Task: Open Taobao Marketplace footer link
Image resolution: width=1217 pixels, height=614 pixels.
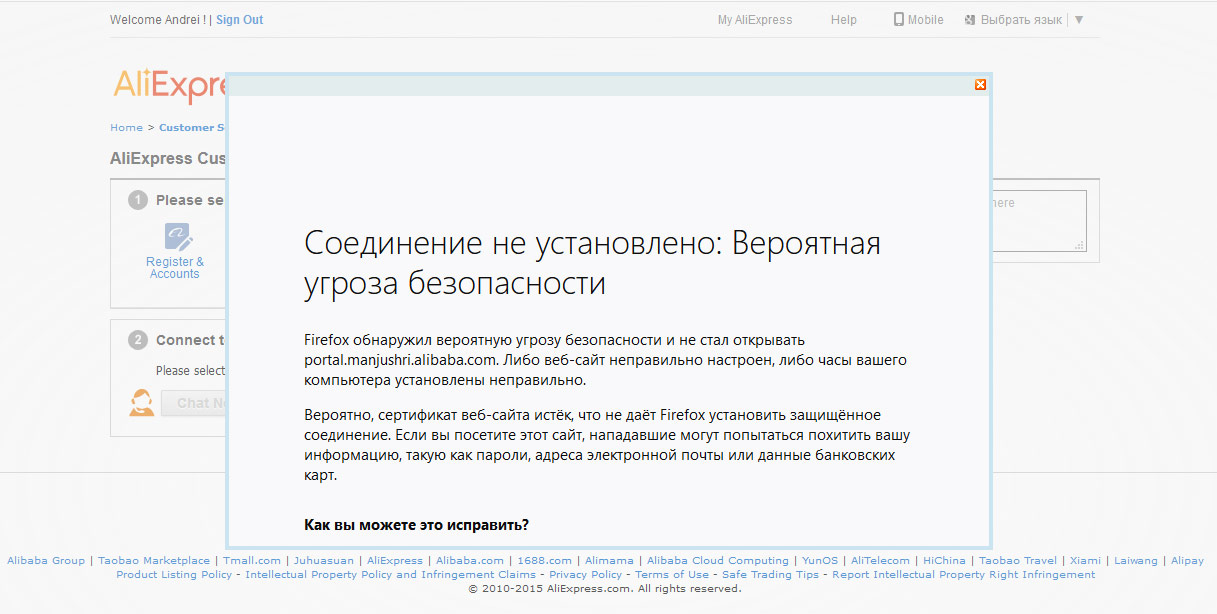Action: 154,561
